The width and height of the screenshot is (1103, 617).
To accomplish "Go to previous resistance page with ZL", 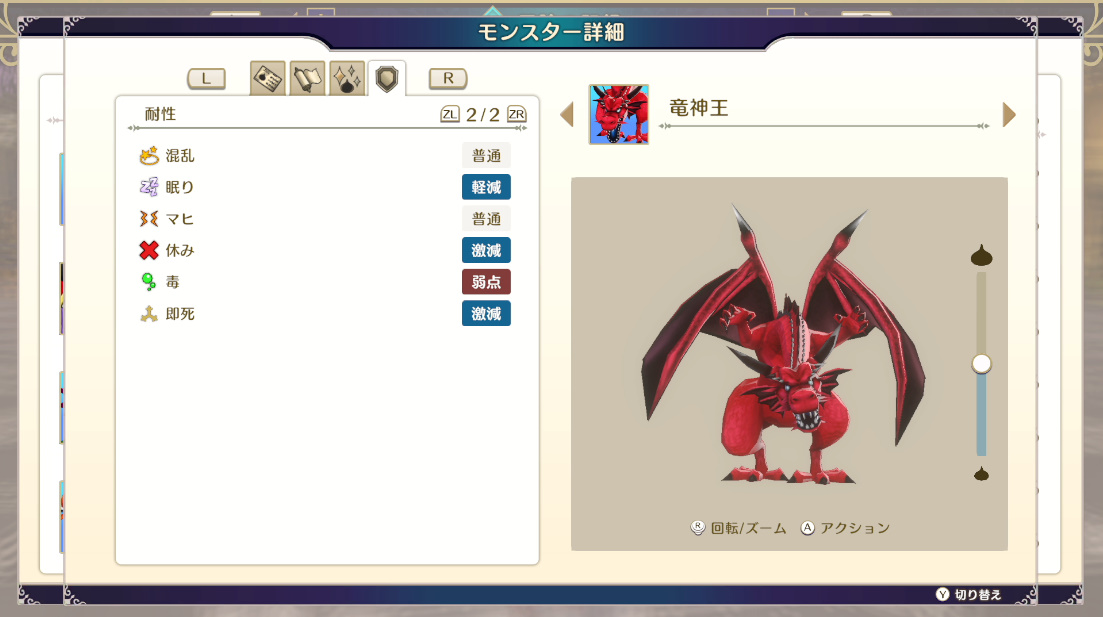I will pos(450,114).
